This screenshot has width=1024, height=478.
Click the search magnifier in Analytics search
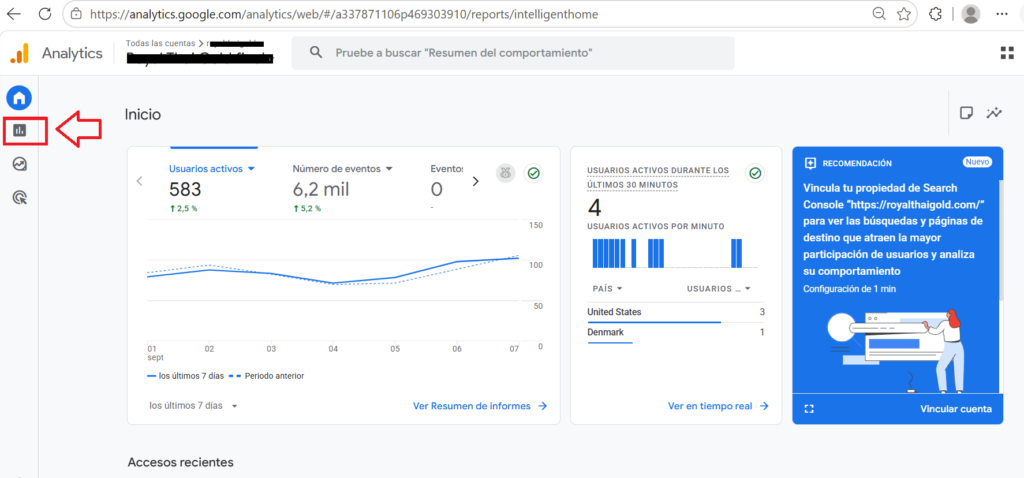pyautogui.click(x=316, y=52)
